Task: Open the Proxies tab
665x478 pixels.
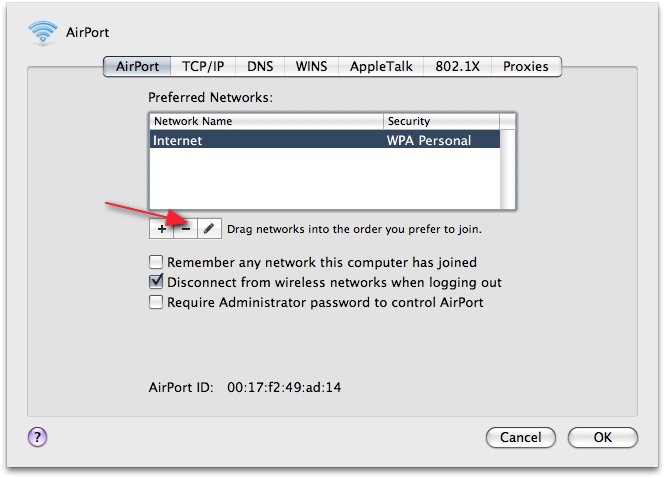Action: click(526, 67)
